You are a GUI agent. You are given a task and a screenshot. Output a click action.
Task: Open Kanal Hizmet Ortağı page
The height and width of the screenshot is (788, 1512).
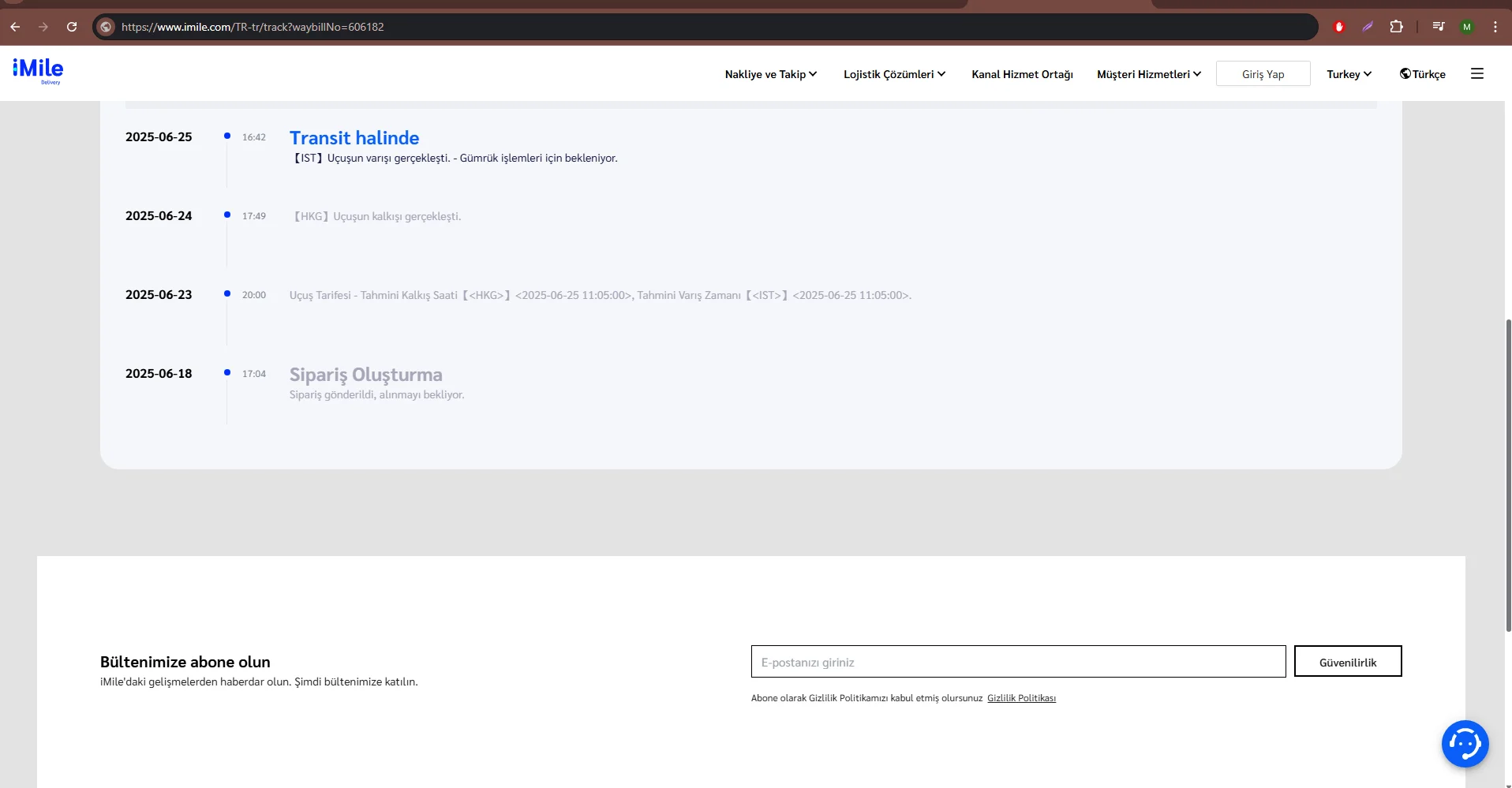[1022, 74]
